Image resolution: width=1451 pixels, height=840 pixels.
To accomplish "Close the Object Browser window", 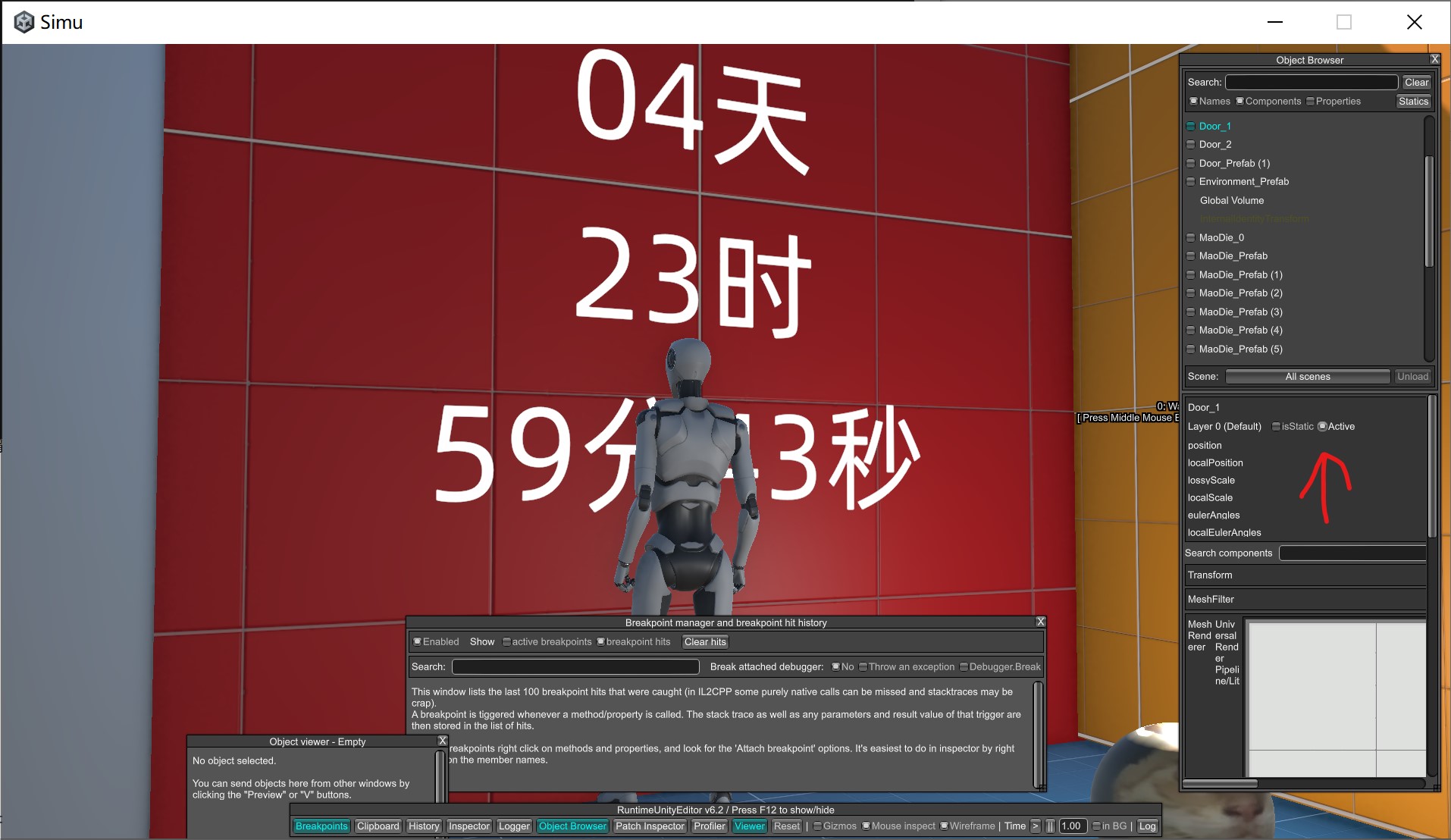I will pyautogui.click(x=1434, y=59).
